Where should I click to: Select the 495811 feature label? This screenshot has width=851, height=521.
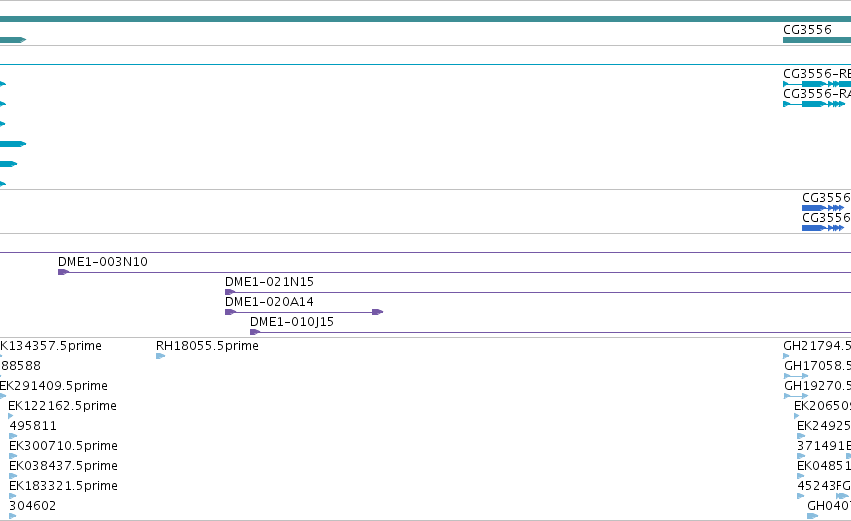pyautogui.click(x=33, y=426)
